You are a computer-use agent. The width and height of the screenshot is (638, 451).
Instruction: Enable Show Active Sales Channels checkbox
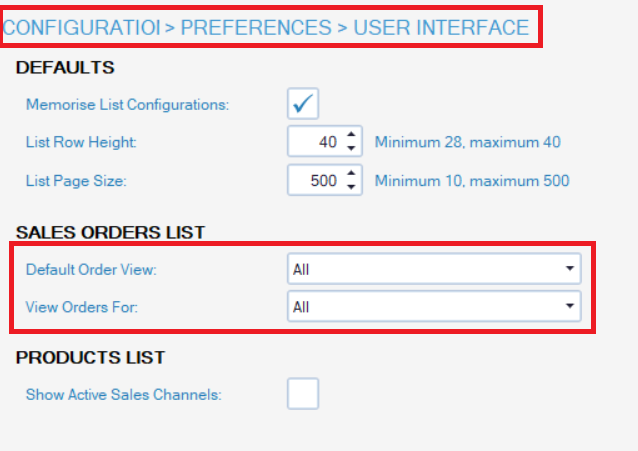coord(303,394)
